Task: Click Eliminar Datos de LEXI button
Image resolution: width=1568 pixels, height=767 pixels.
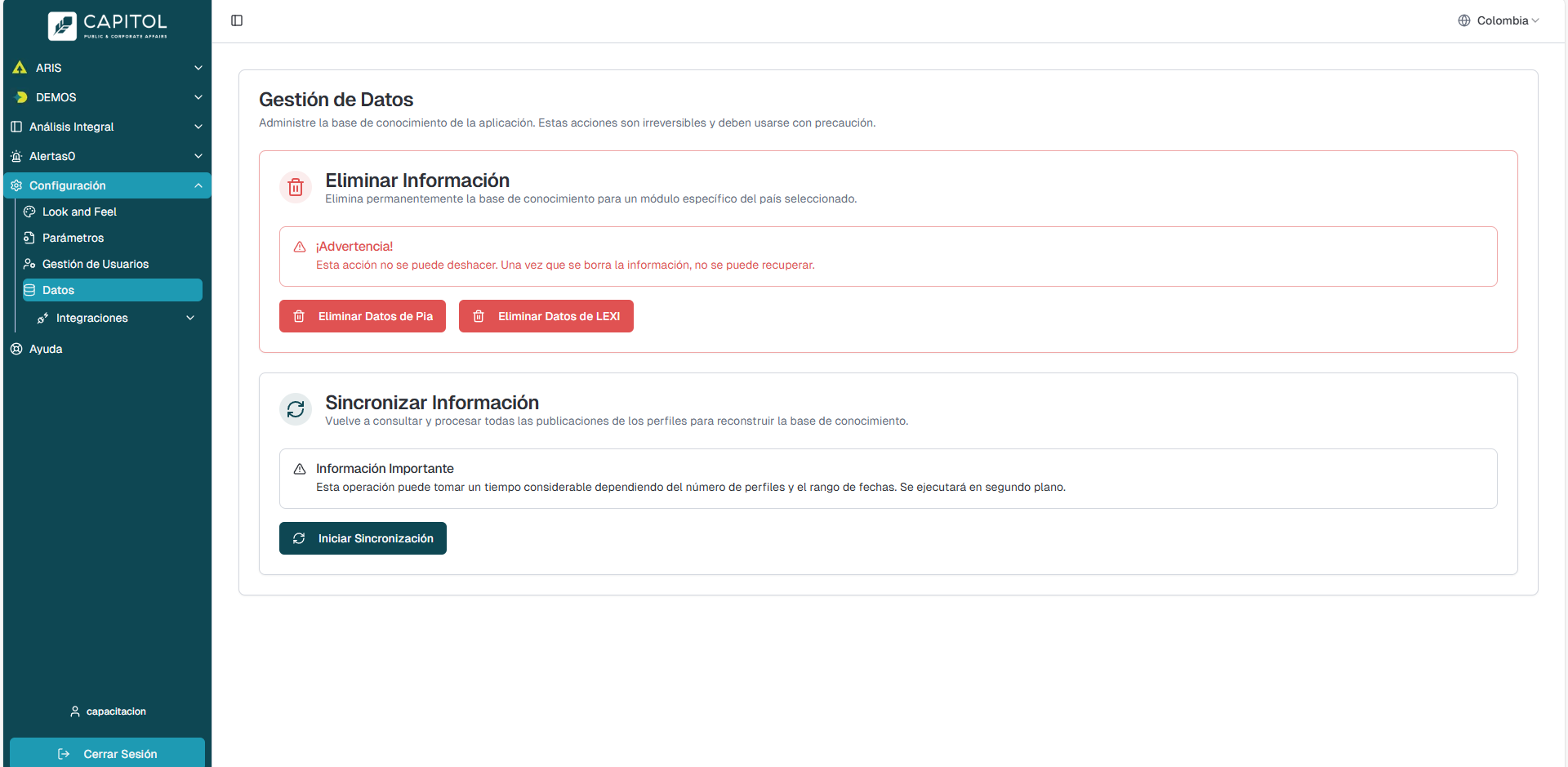Action: click(x=546, y=316)
